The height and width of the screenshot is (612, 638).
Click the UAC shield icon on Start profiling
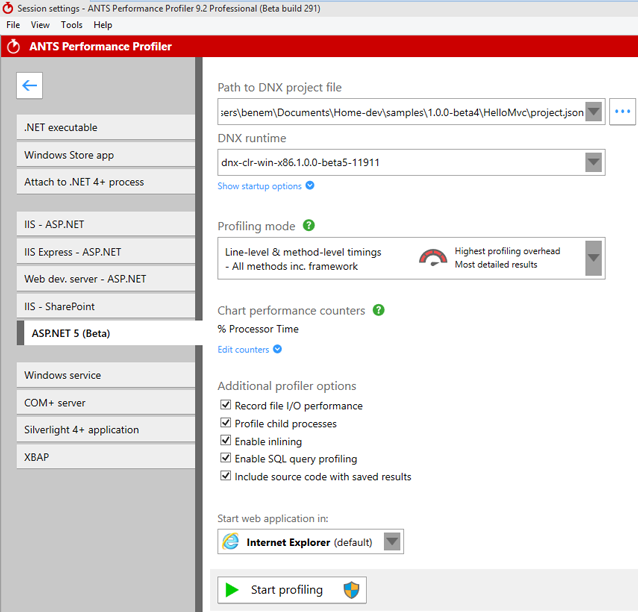(x=351, y=590)
